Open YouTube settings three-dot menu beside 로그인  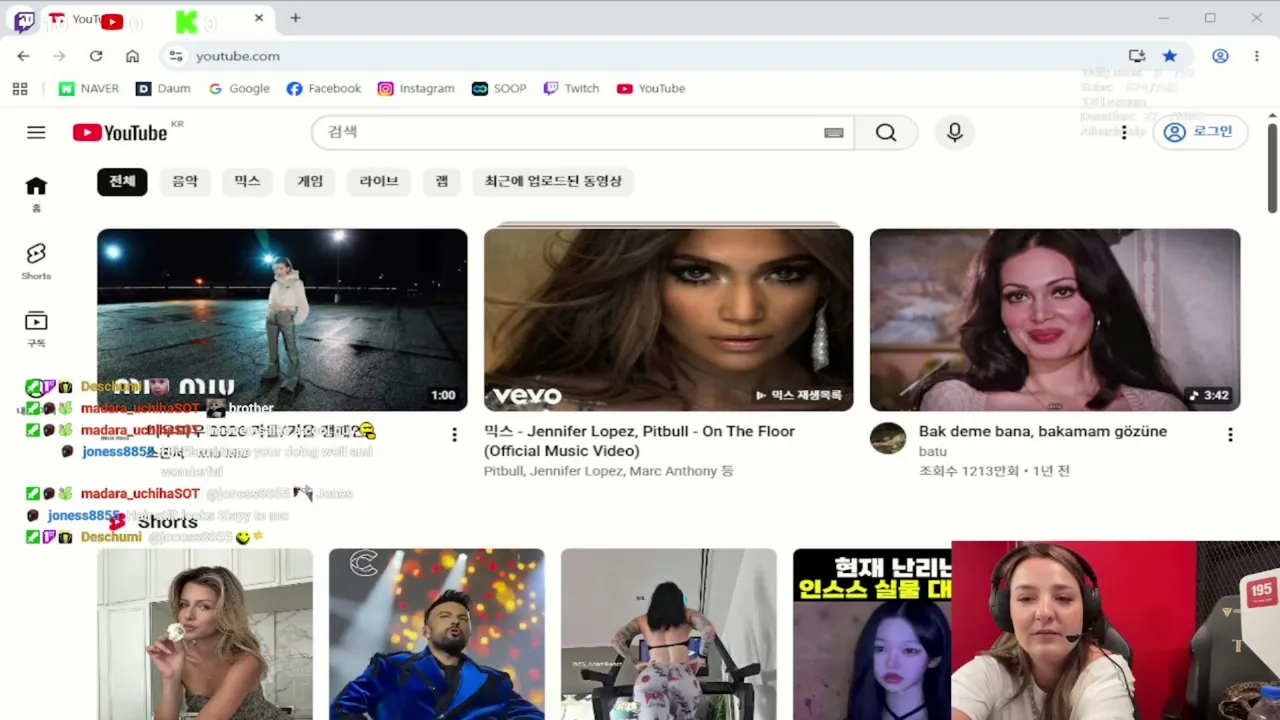click(x=1124, y=132)
